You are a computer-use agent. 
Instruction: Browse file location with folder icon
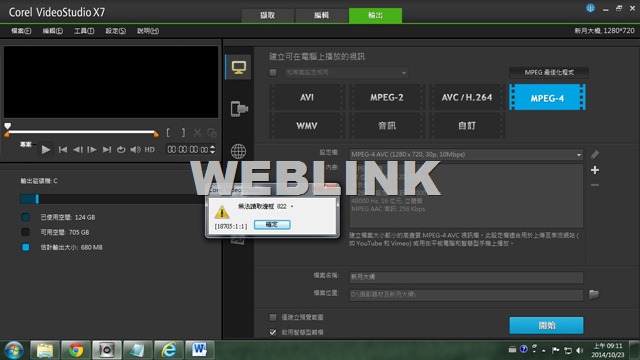(594, 294)
